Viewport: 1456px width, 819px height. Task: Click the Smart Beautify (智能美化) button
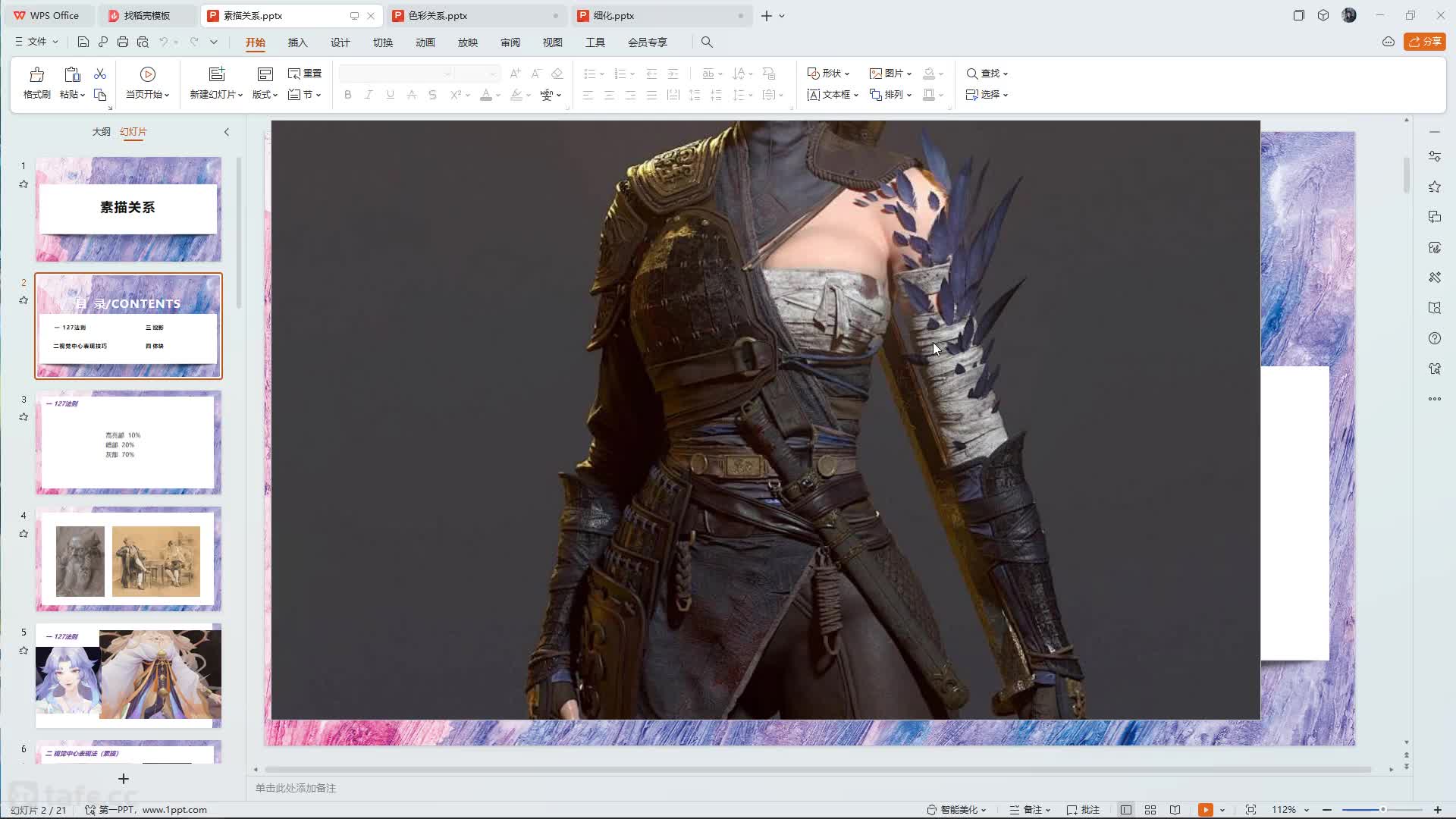956,810
